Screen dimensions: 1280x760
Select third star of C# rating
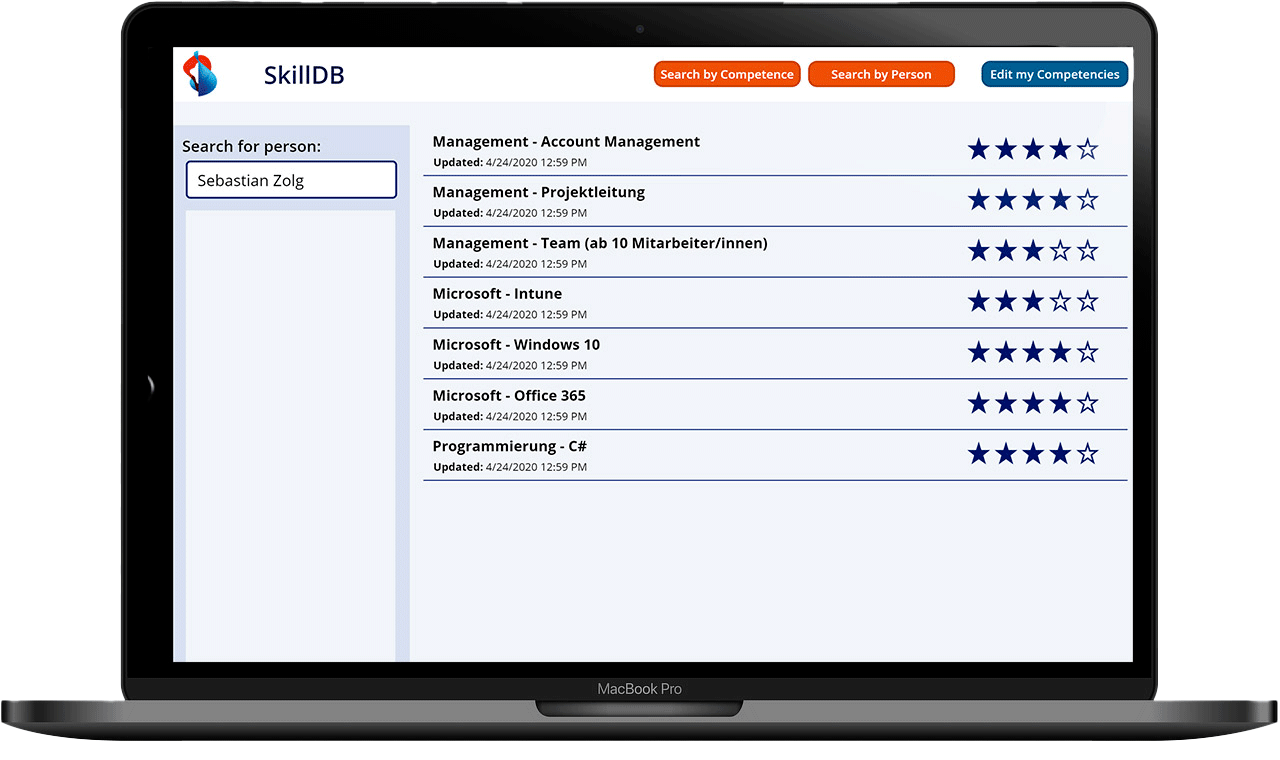(1033, 455)
